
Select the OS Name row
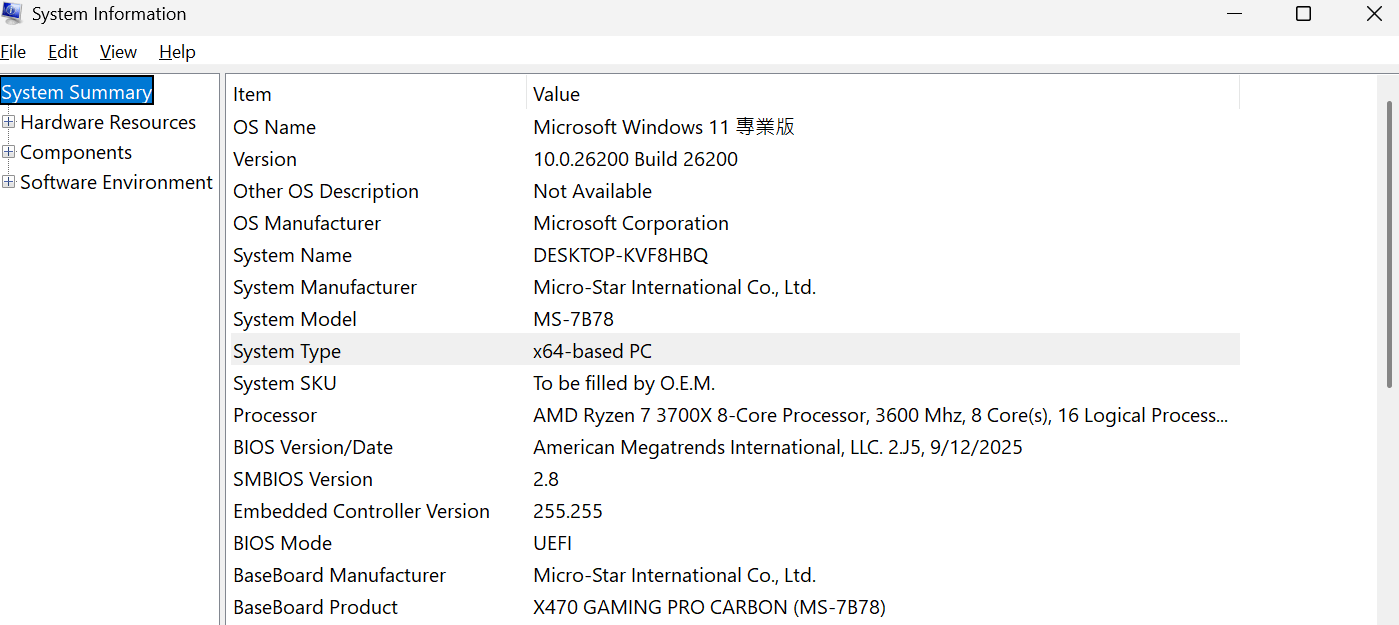tap(733, 127)
